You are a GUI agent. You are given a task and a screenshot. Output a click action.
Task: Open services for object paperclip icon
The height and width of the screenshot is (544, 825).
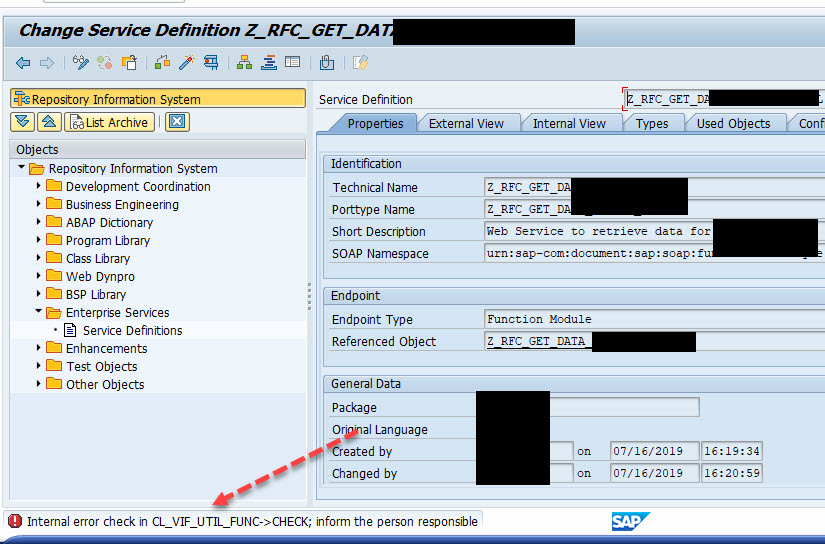[x=327, y=63]
